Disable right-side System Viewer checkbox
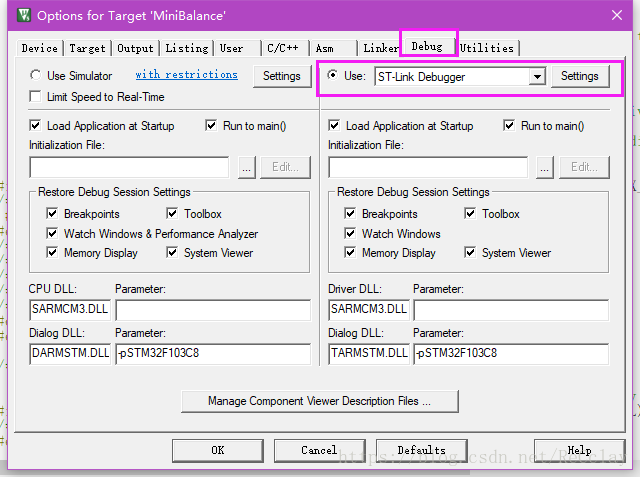The width and height of the screenshot is (640, 477). pyautogui.click(x=470, y=253)
